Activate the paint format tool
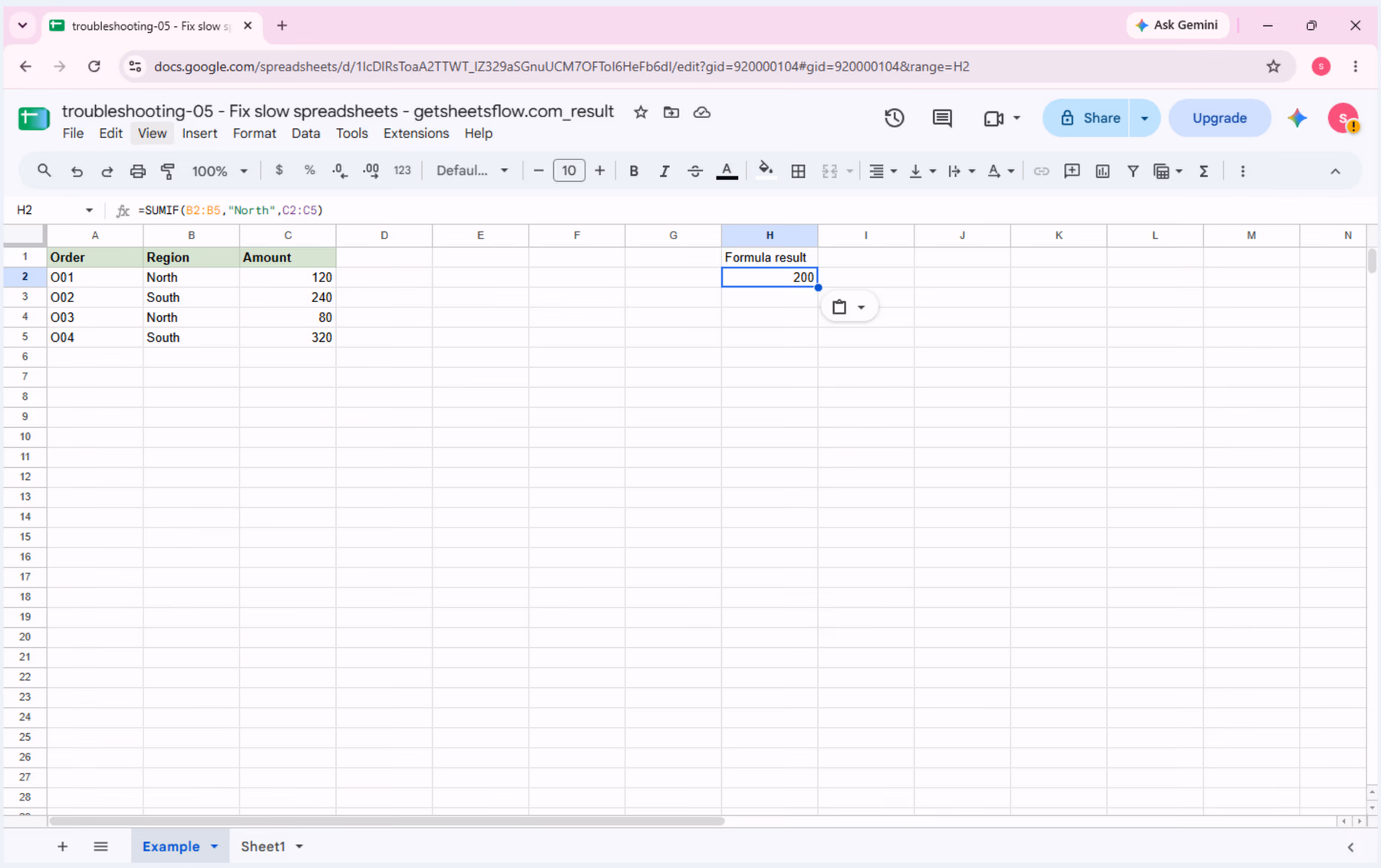The image size is (1381, 868). [x=168, y=171]
